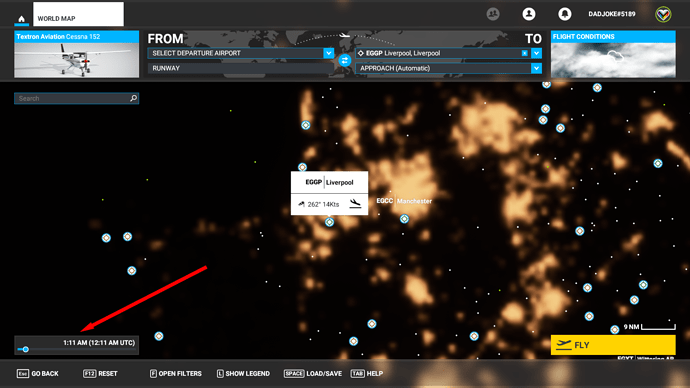Image resolution: width=690 pixels, height=388 pixels.
Task: Open the multiplayer friends group icon
Action: coord(493,14)
